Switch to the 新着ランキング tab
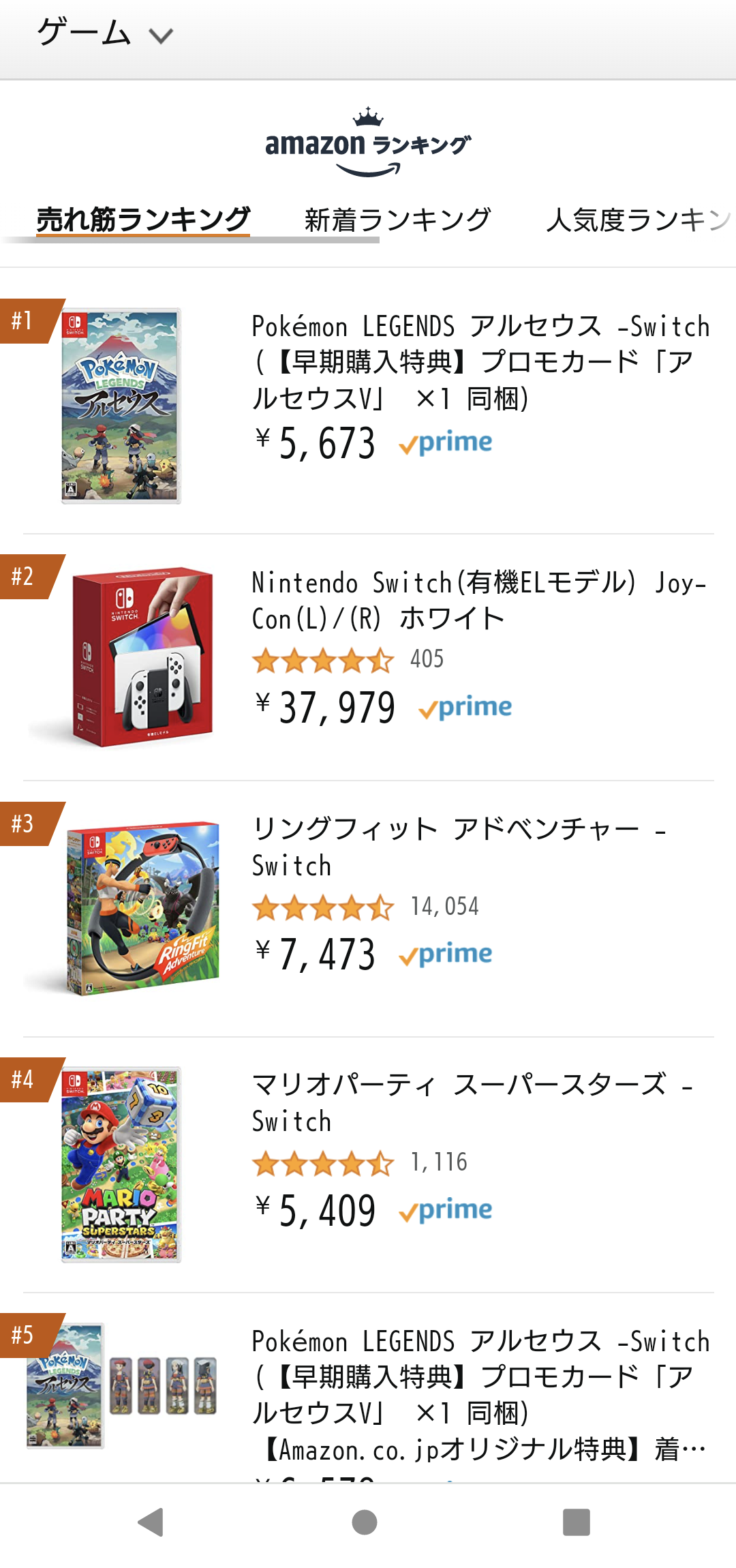Screen dimensions: 736x1568 click(397, 220)
